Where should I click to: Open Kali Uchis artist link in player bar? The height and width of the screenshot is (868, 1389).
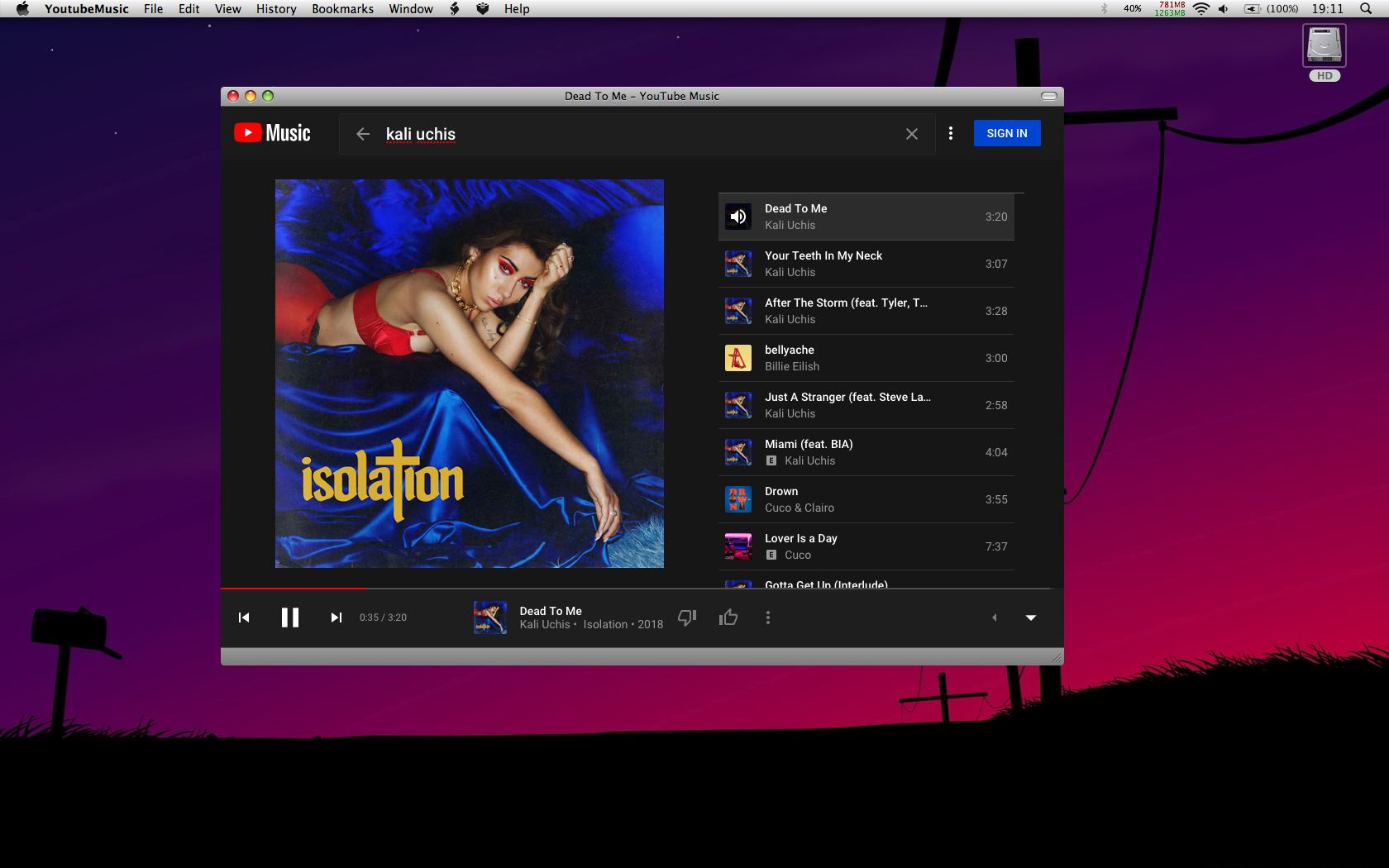pyautogui.click(x=545, y=624)
